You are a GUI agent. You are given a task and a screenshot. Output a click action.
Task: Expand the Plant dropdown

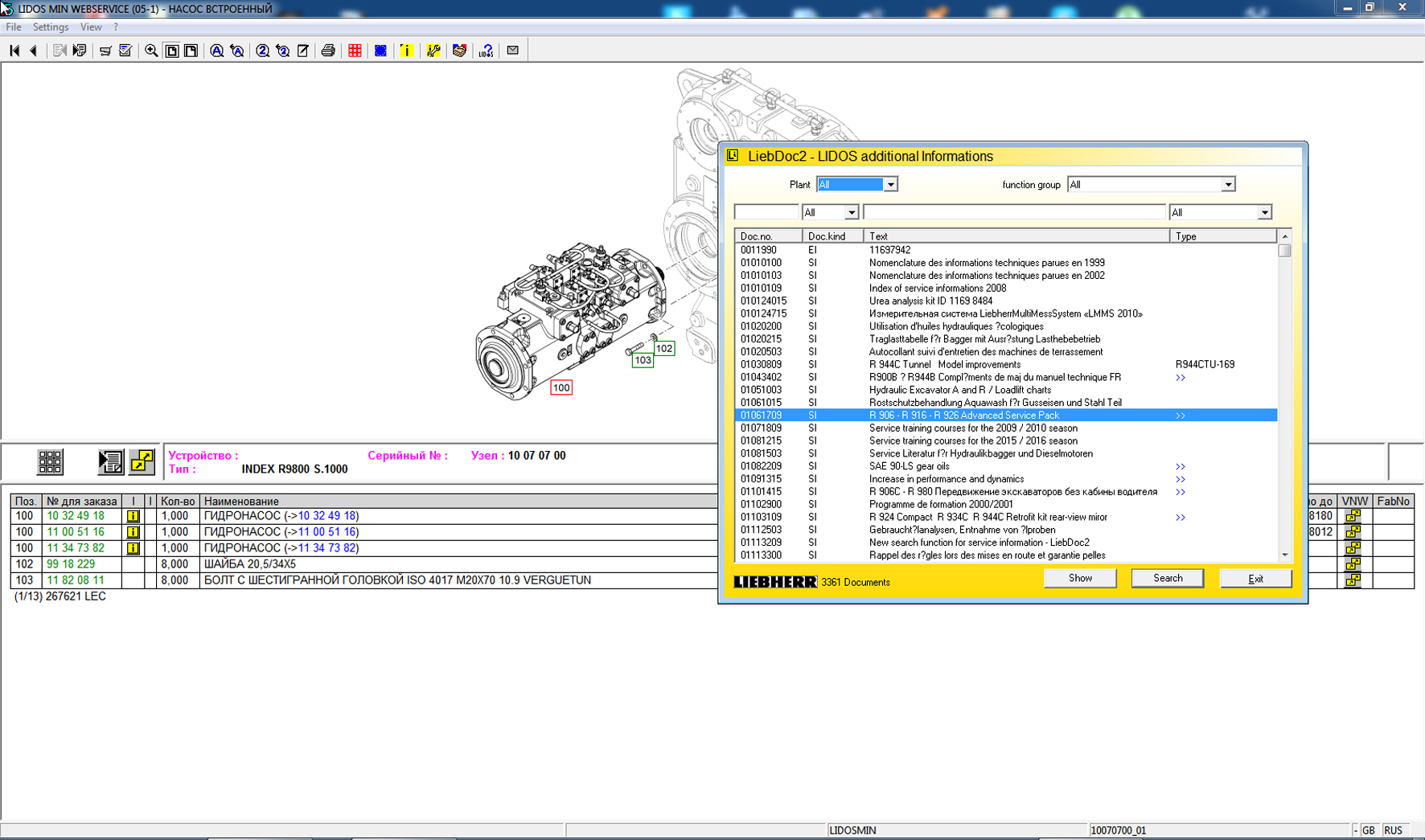[890, 185]
